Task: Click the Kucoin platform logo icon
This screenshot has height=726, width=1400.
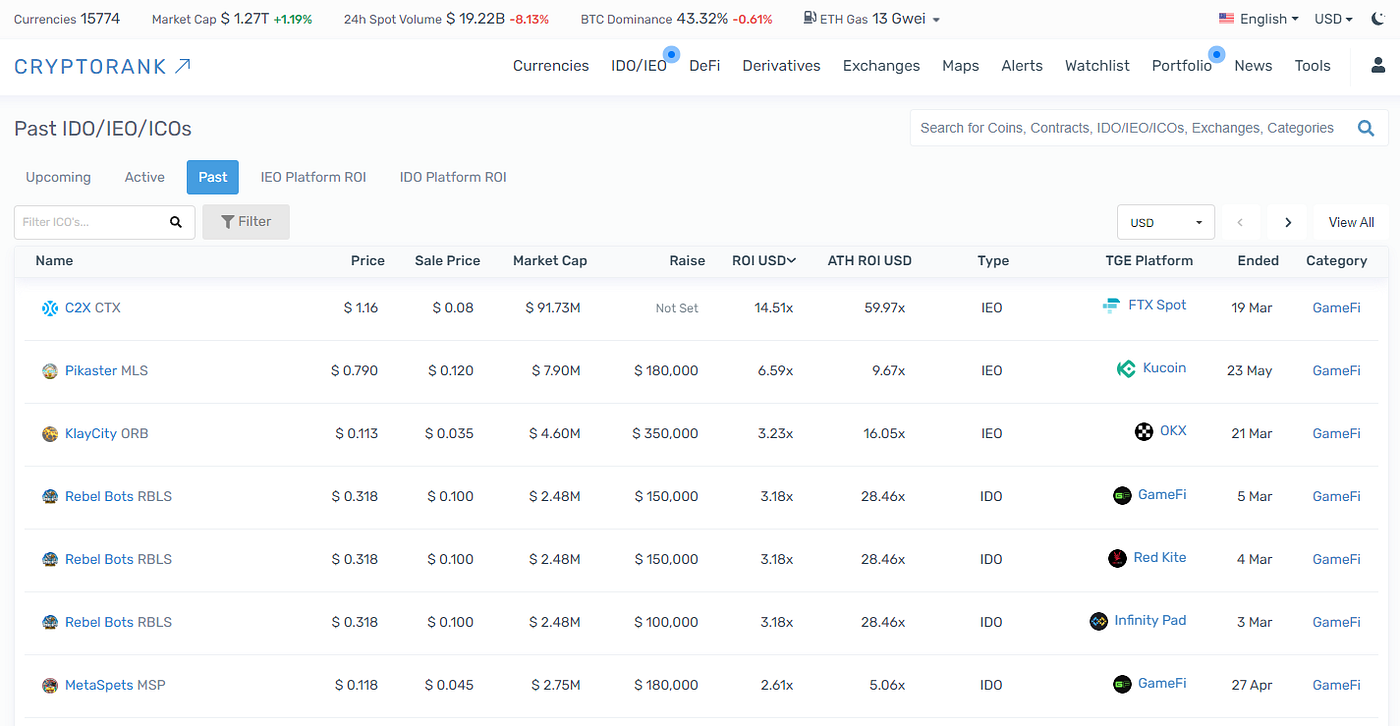Action: coord(1126,369)
